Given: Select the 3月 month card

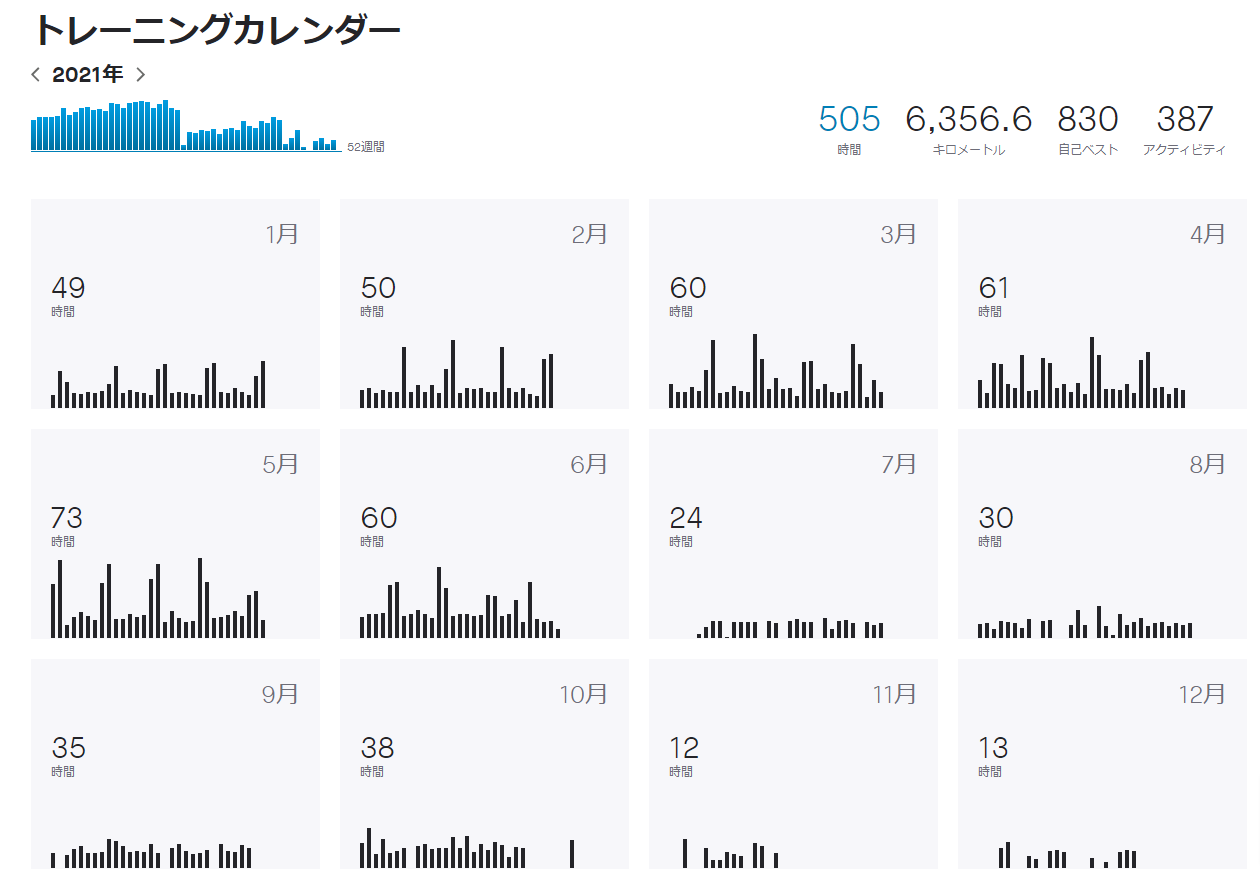Looking at the screenshot, I should pos(793,304).
